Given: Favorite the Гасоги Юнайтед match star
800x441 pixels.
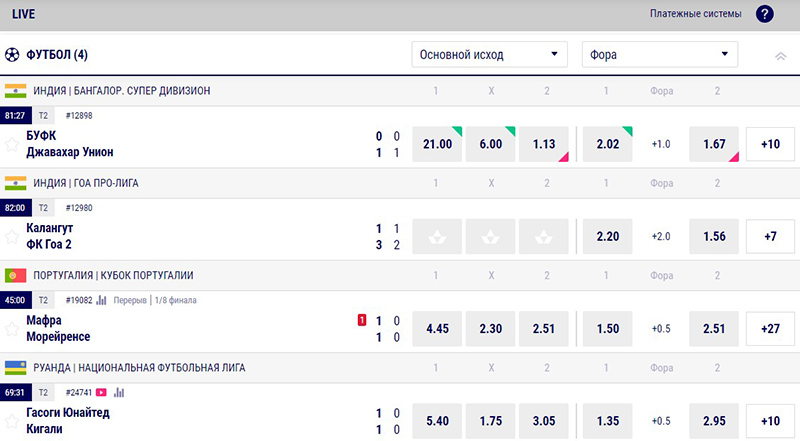Looking at the screenshot, I should 13,421.
